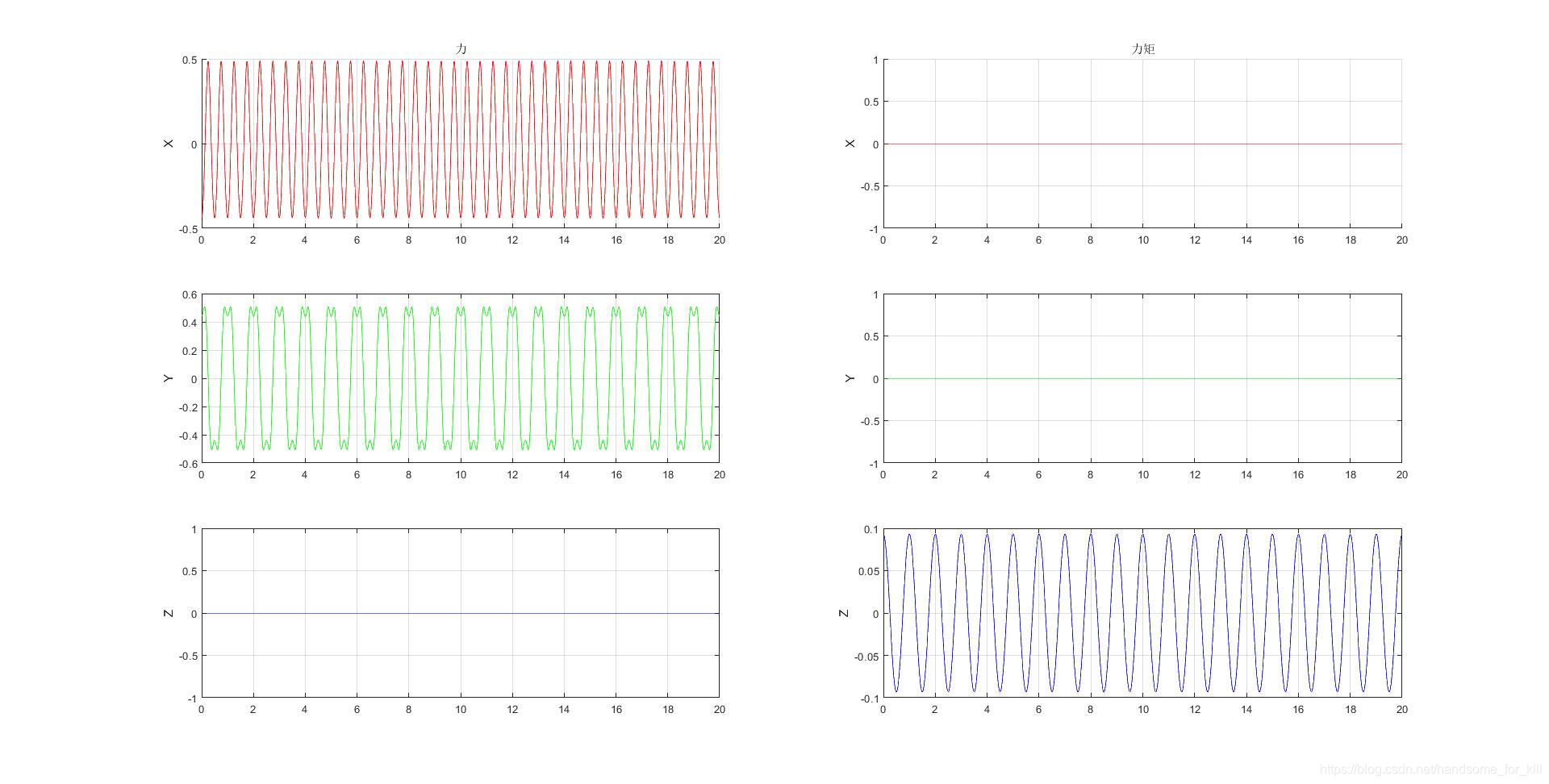Click the '-0.6' tick label on the green plot

(188, 464)
